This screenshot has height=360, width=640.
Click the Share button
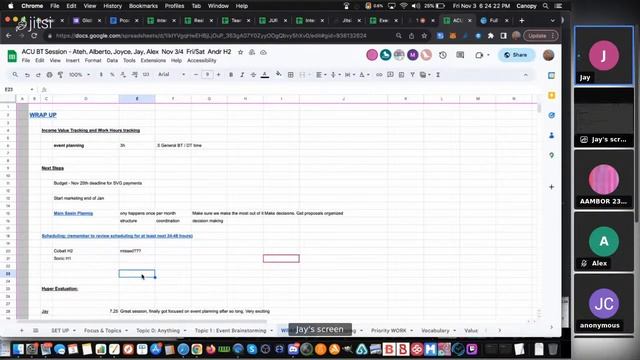[516, 55]
